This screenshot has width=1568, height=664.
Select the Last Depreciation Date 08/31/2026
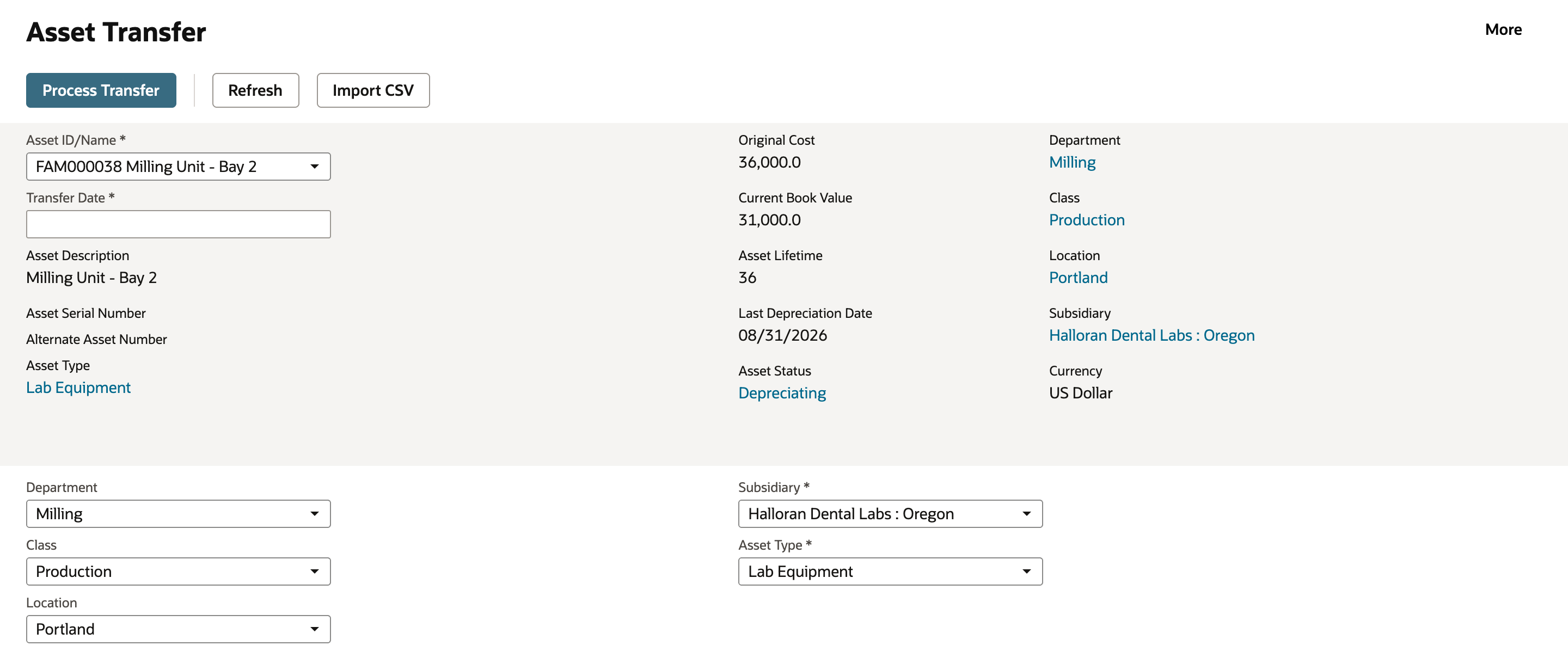(783, 335)
